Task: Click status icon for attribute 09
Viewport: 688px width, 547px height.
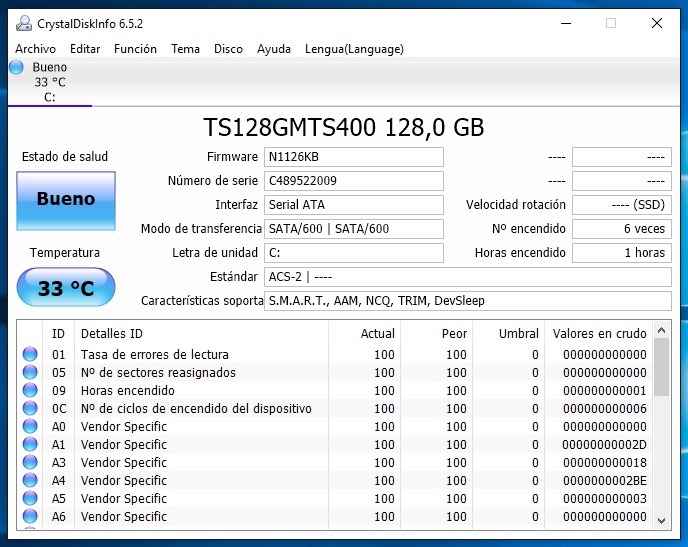Action: (30, 390)
